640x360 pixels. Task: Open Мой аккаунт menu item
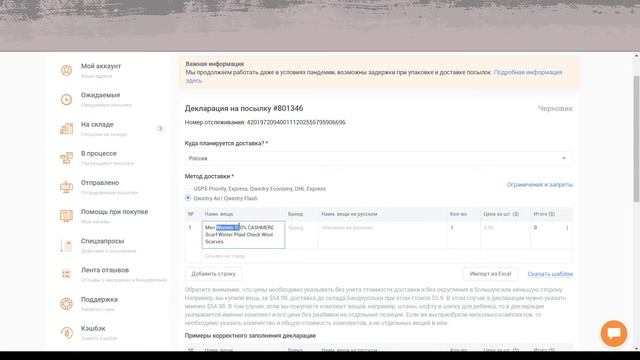101,66
